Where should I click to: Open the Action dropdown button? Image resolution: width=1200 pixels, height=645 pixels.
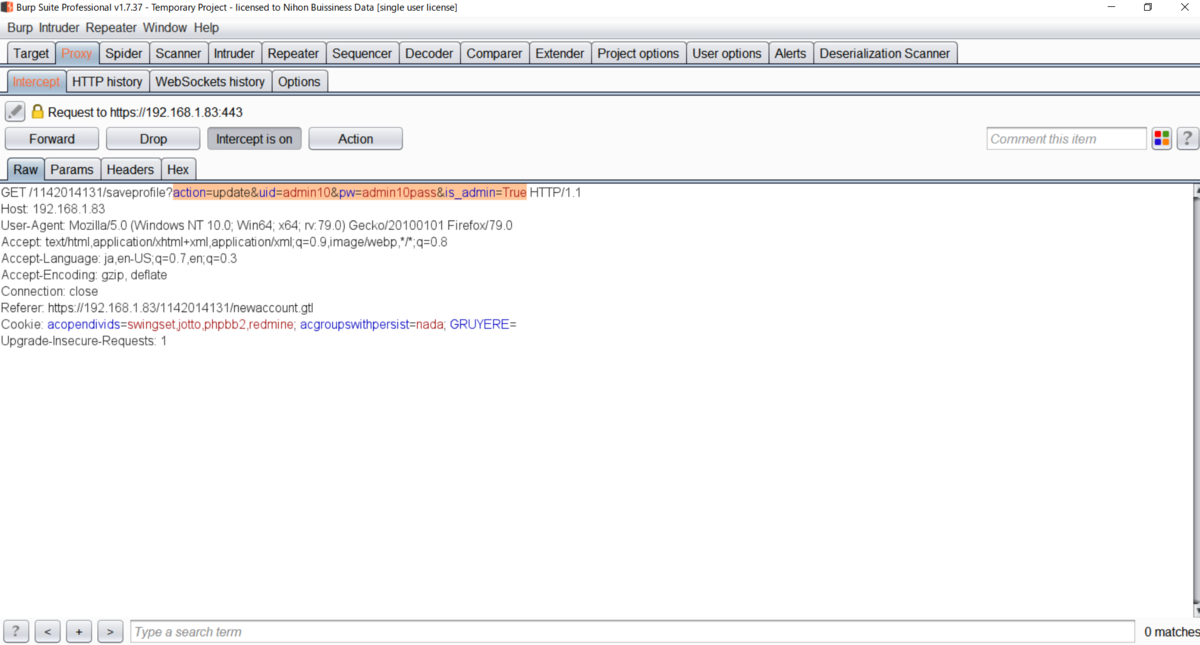click(x=356, y=139)
